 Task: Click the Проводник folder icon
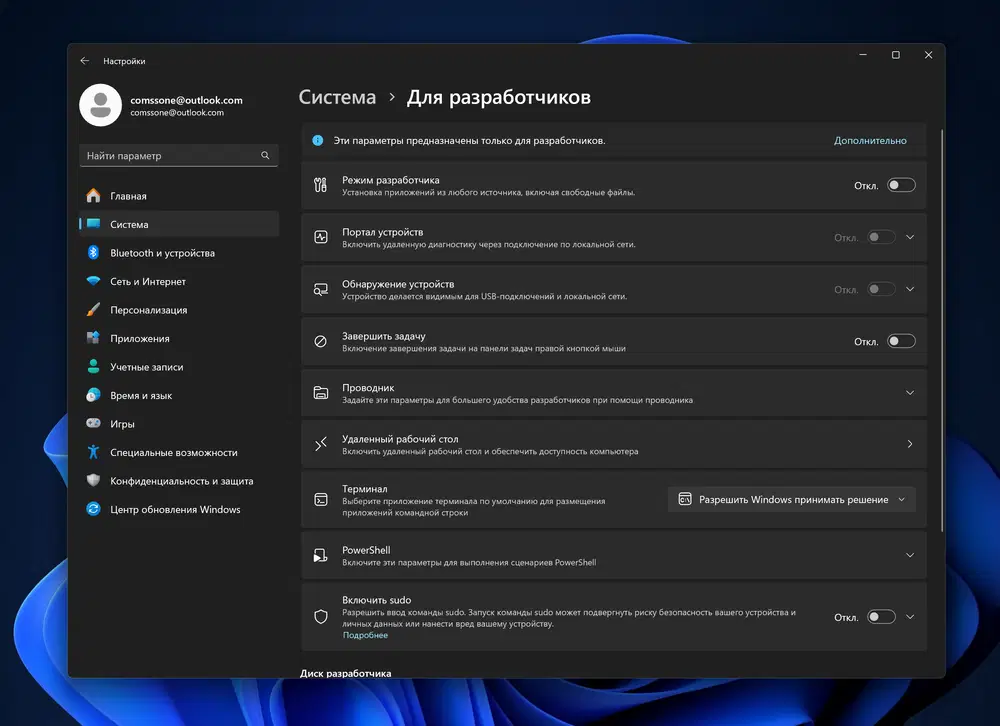point(321,393)
